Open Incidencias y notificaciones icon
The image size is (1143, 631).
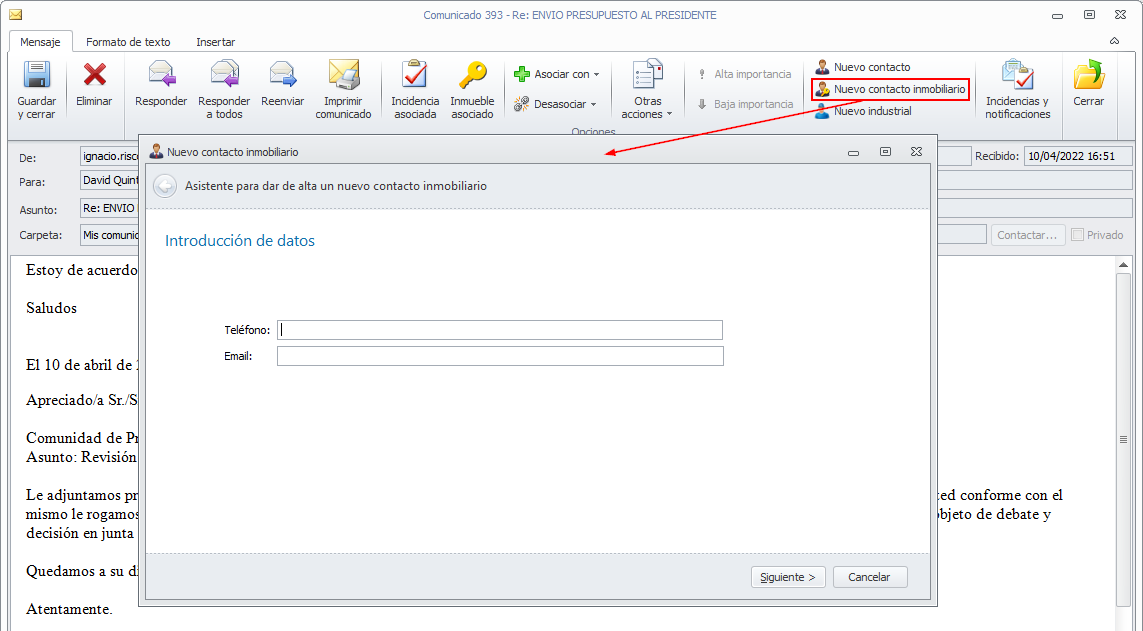[1018, 74]
